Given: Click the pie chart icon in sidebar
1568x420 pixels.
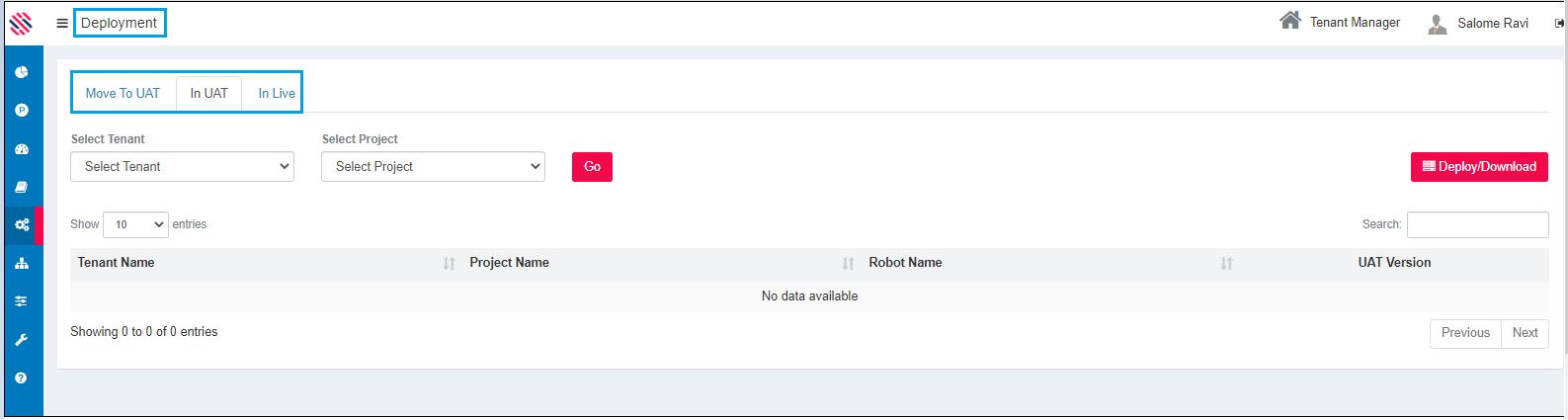Looking at the screenshot, I should tap(21, 72).
